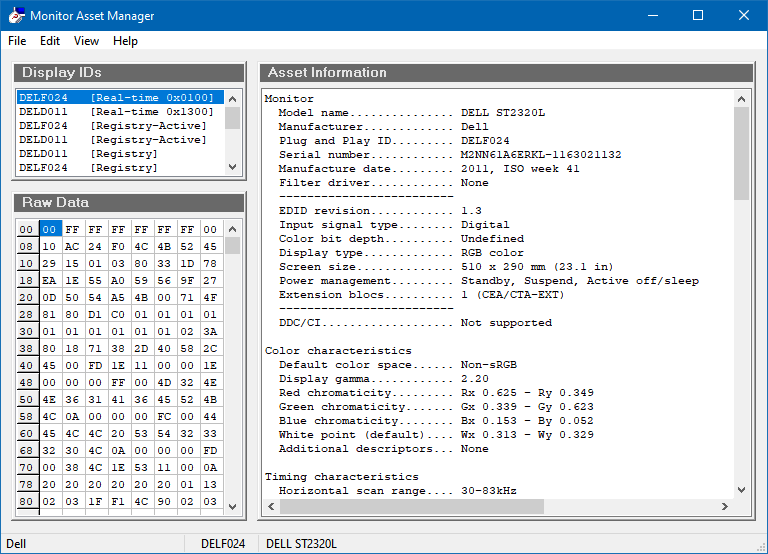Click raw data row offset 58

(x=26, y=416)
